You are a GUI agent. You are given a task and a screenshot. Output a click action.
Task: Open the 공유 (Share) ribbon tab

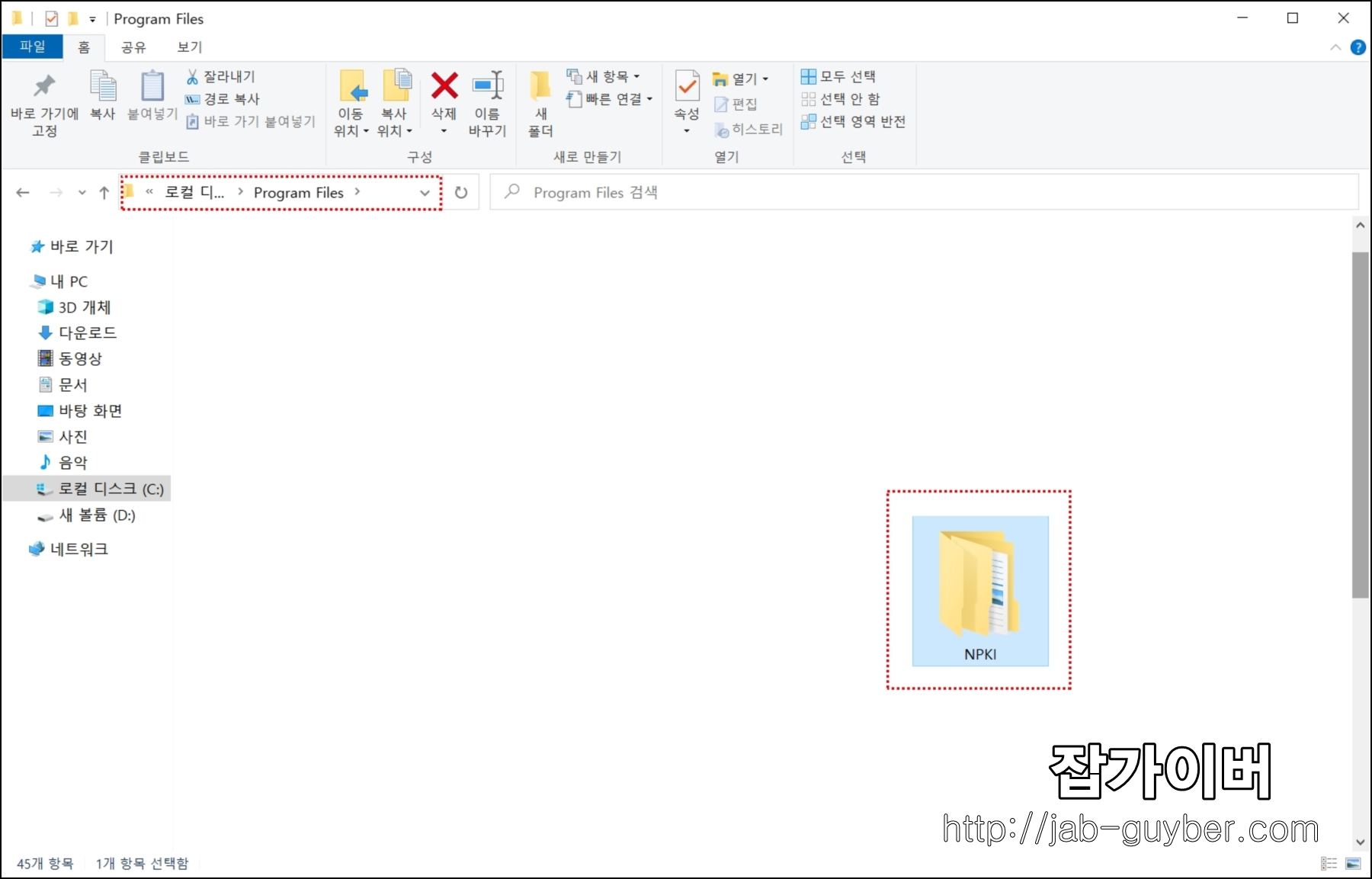click(x=133, y=47)
